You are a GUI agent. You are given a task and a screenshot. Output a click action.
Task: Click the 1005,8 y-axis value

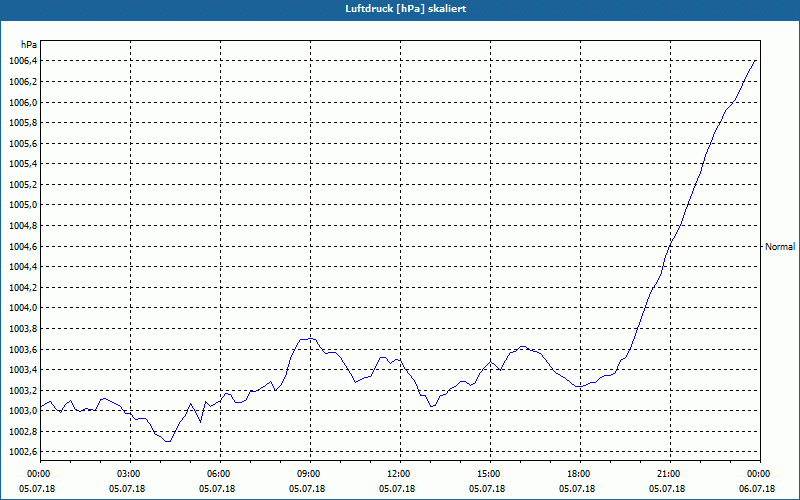pyautogui.click(x=23, y=123)
